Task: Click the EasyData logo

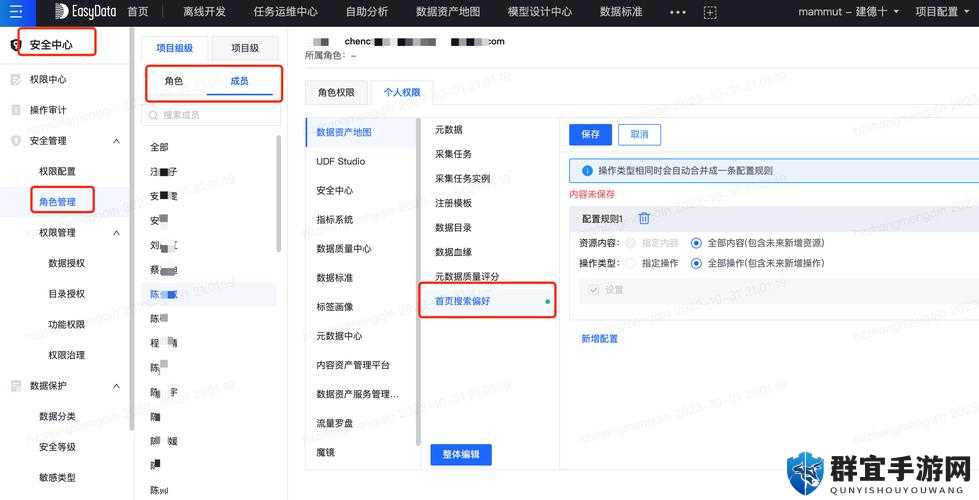Action: click(x=85, y=11)
